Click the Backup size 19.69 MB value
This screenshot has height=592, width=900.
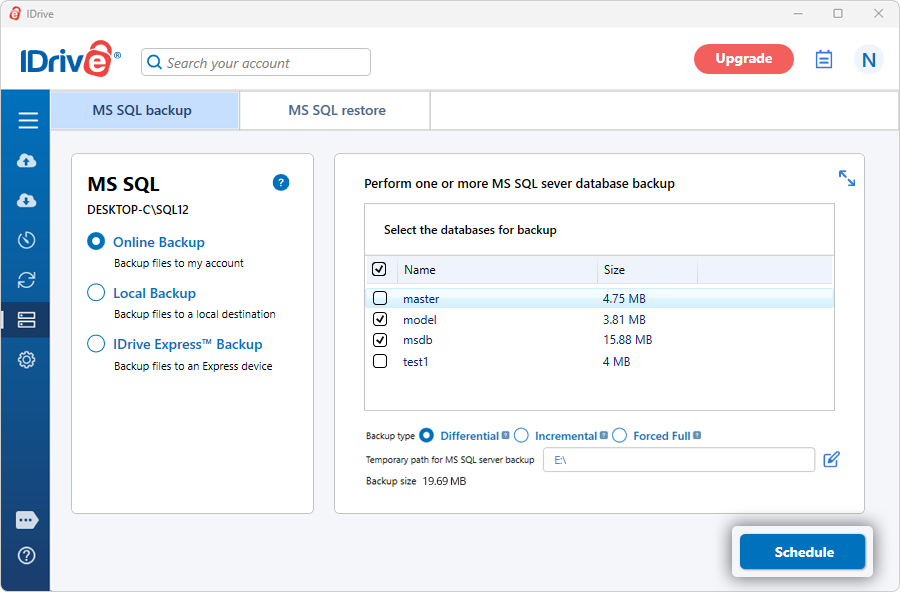(444, 481)
